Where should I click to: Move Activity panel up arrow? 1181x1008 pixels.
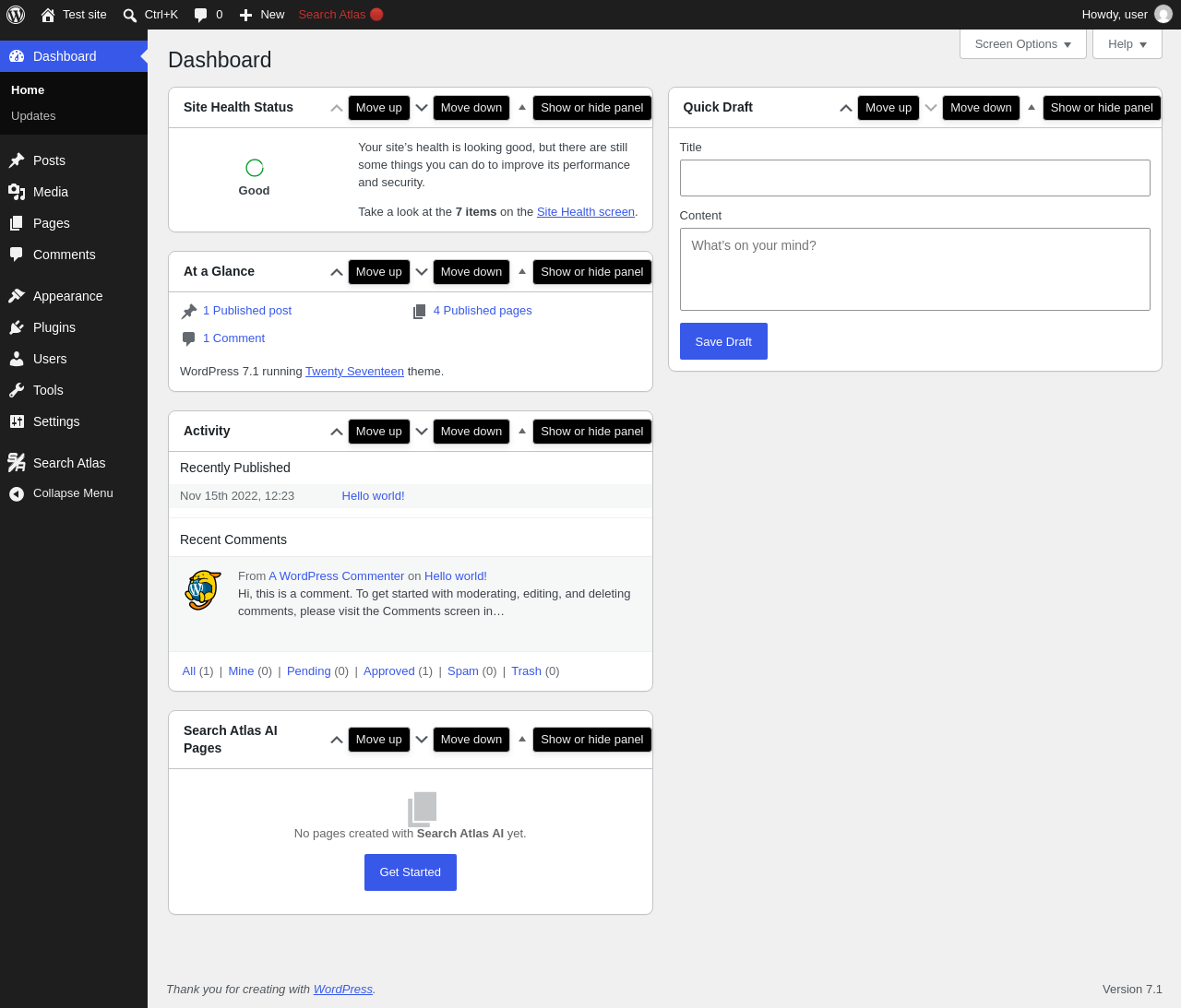(337, 432)
